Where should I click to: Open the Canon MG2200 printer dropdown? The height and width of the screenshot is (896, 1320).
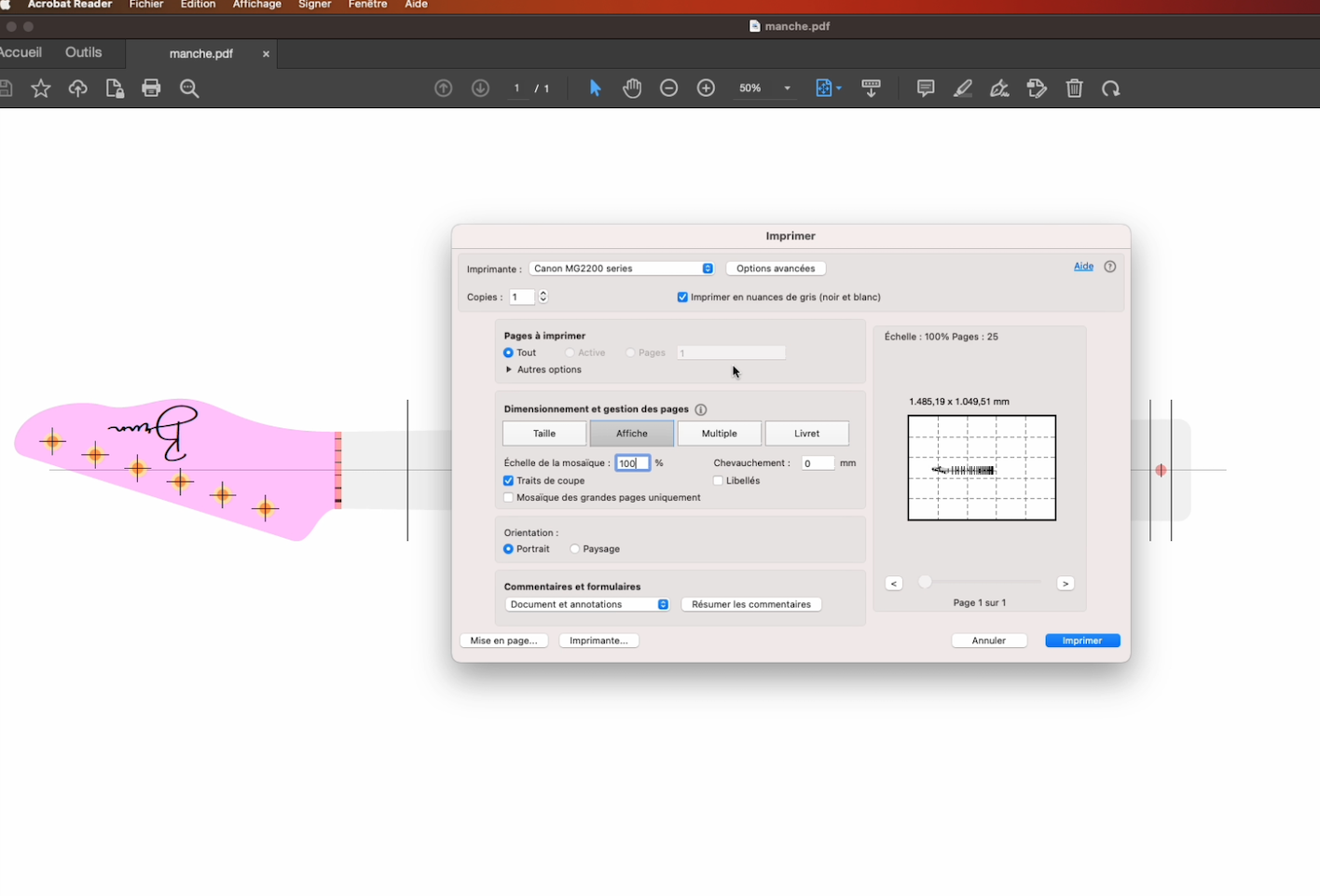click(622, 269)
